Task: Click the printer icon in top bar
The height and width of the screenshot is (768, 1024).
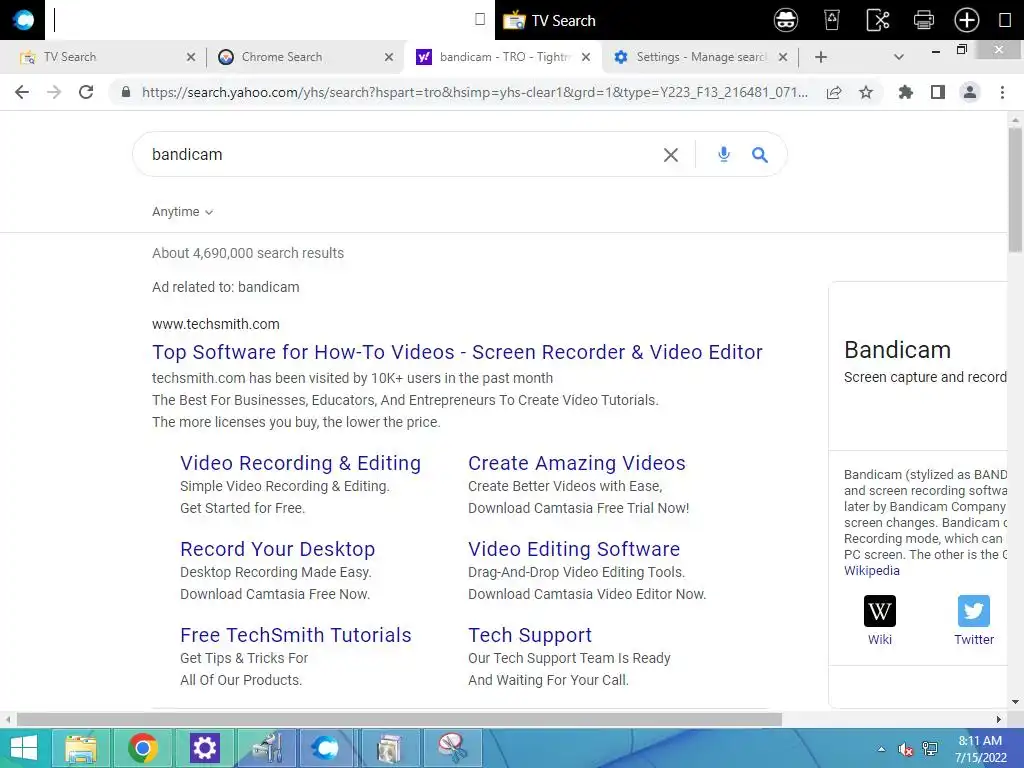Action: [923, 20]
